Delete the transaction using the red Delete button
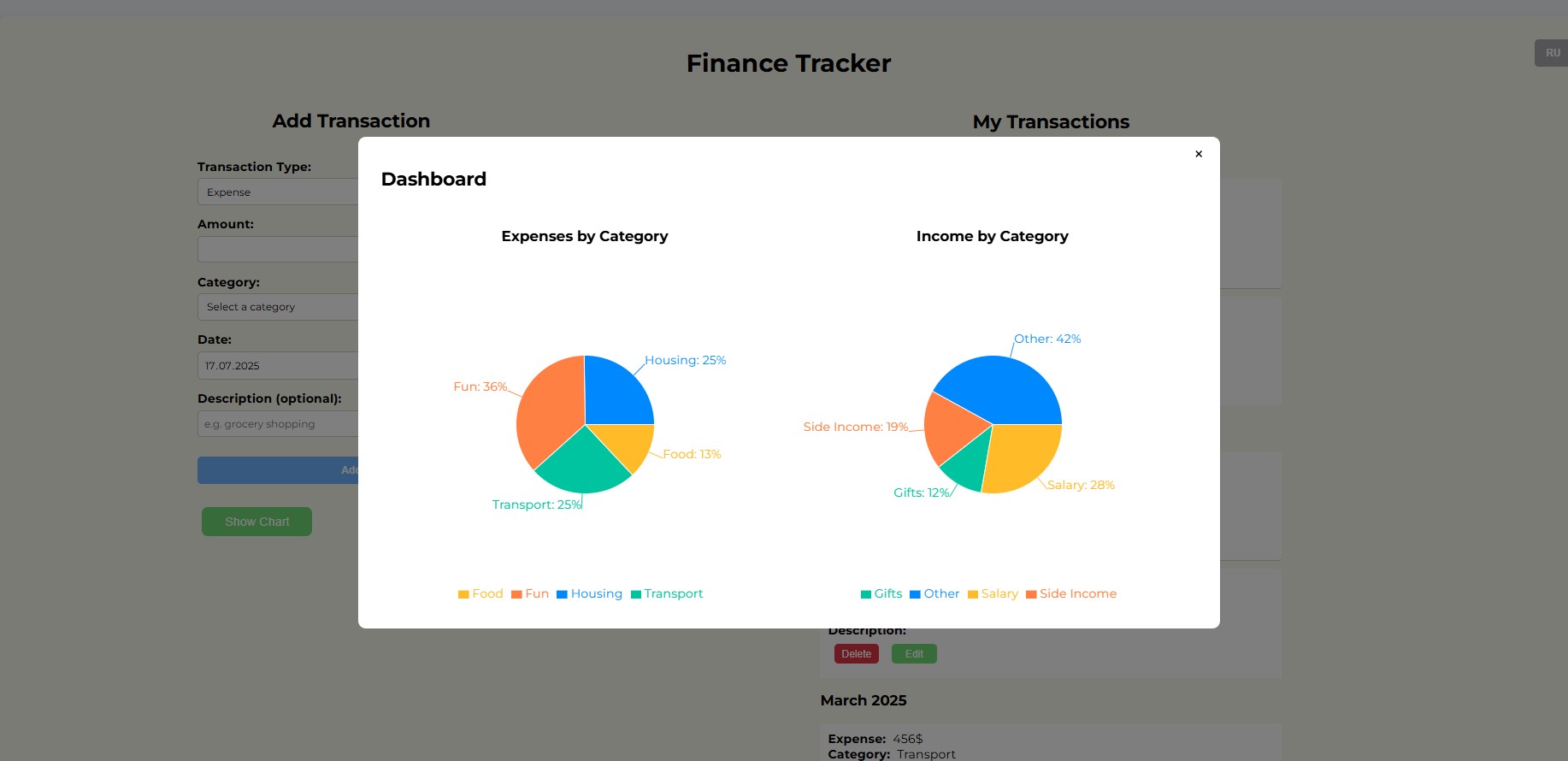This screenshot has width=1568, height=761. coord(856,653)
